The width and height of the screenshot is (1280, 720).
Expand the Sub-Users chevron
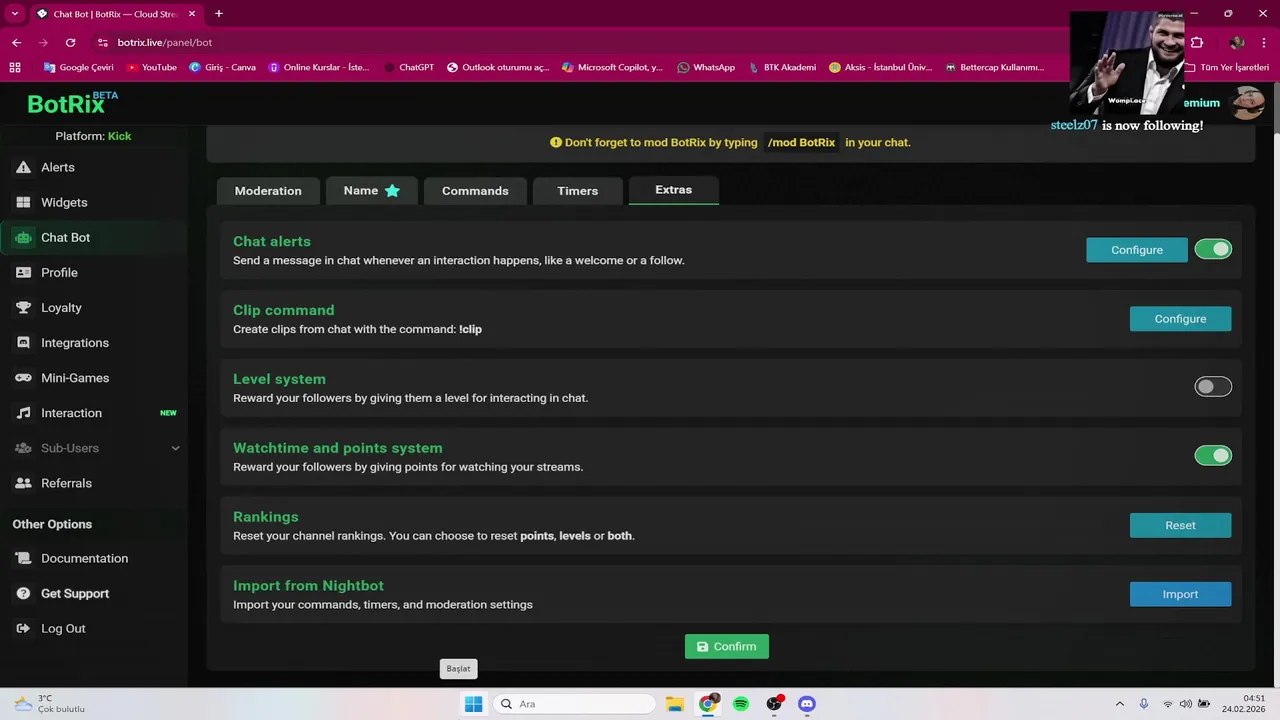(175, 449)
